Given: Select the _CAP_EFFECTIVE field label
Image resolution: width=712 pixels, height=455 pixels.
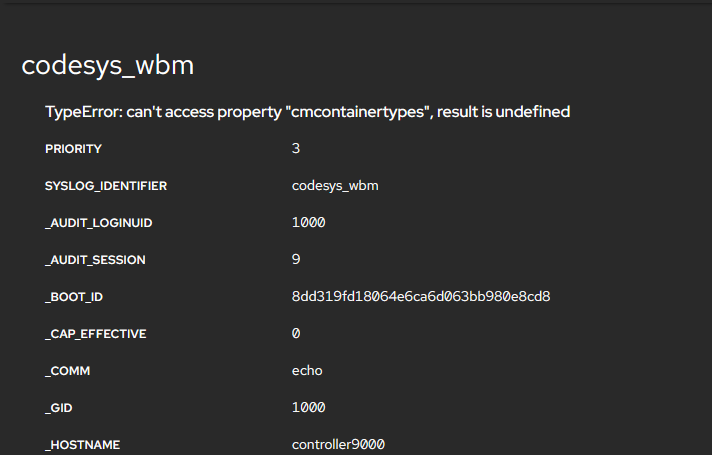Looking at the screenshot, I should (95, 334).
